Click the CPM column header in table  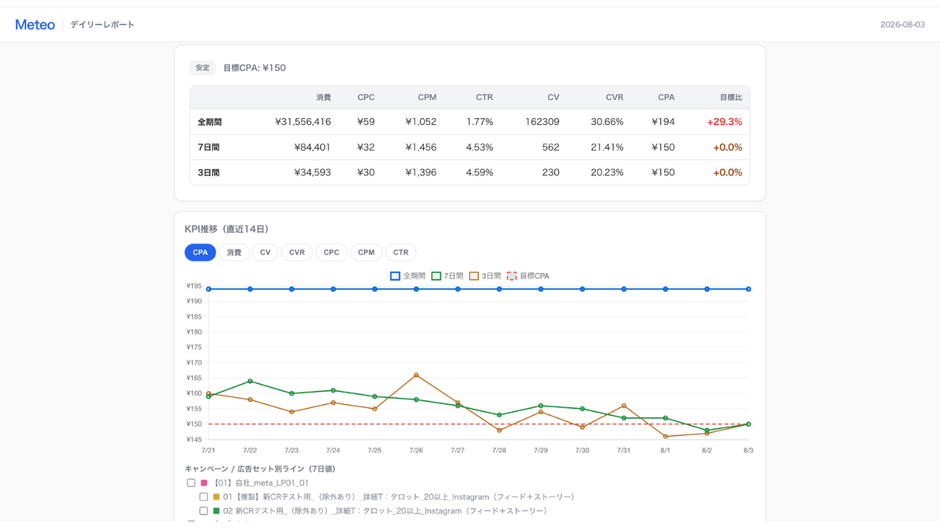pyautogui.click(x=427, y=97)
